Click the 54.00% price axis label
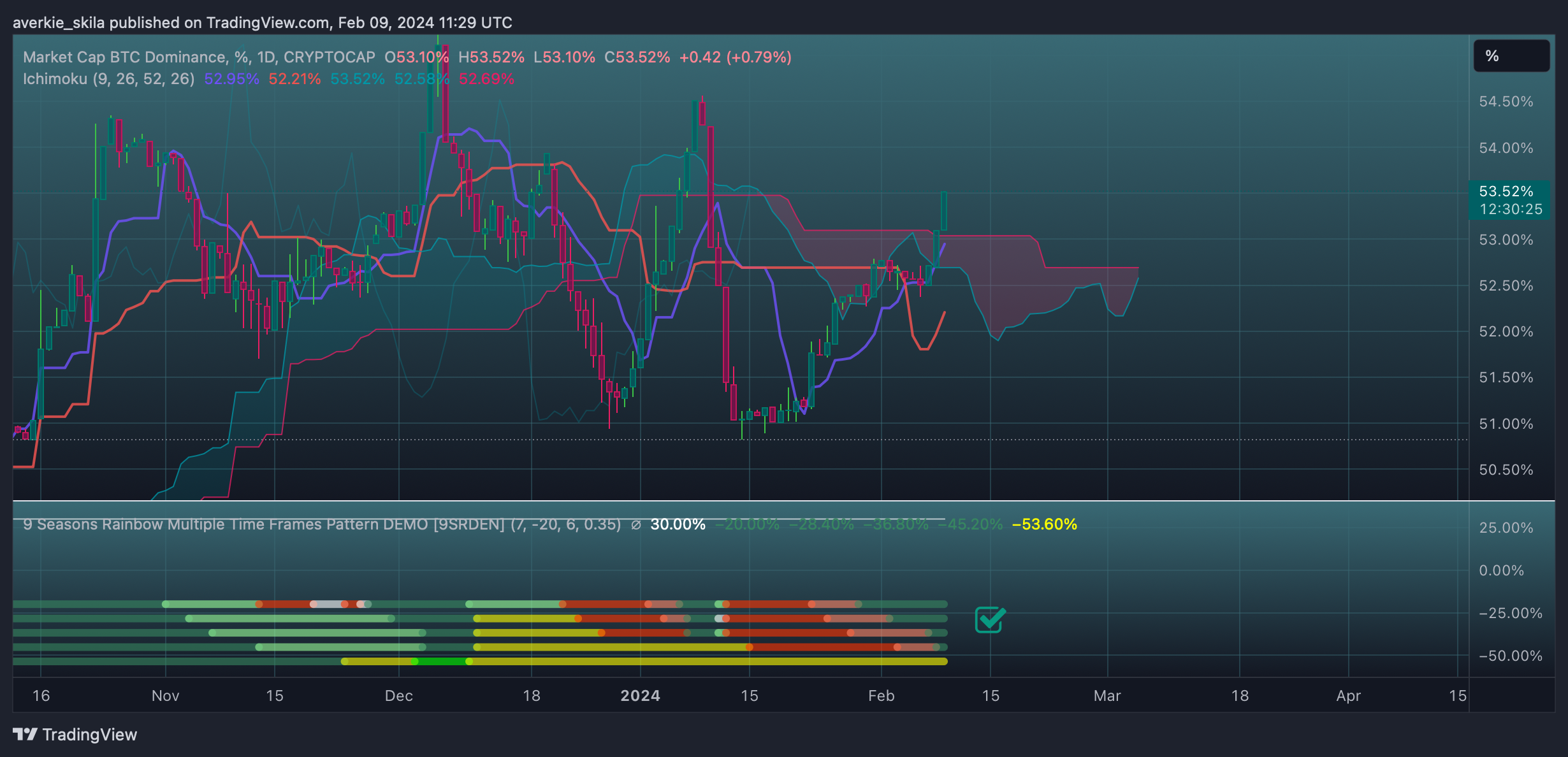 click(1506, 148)
